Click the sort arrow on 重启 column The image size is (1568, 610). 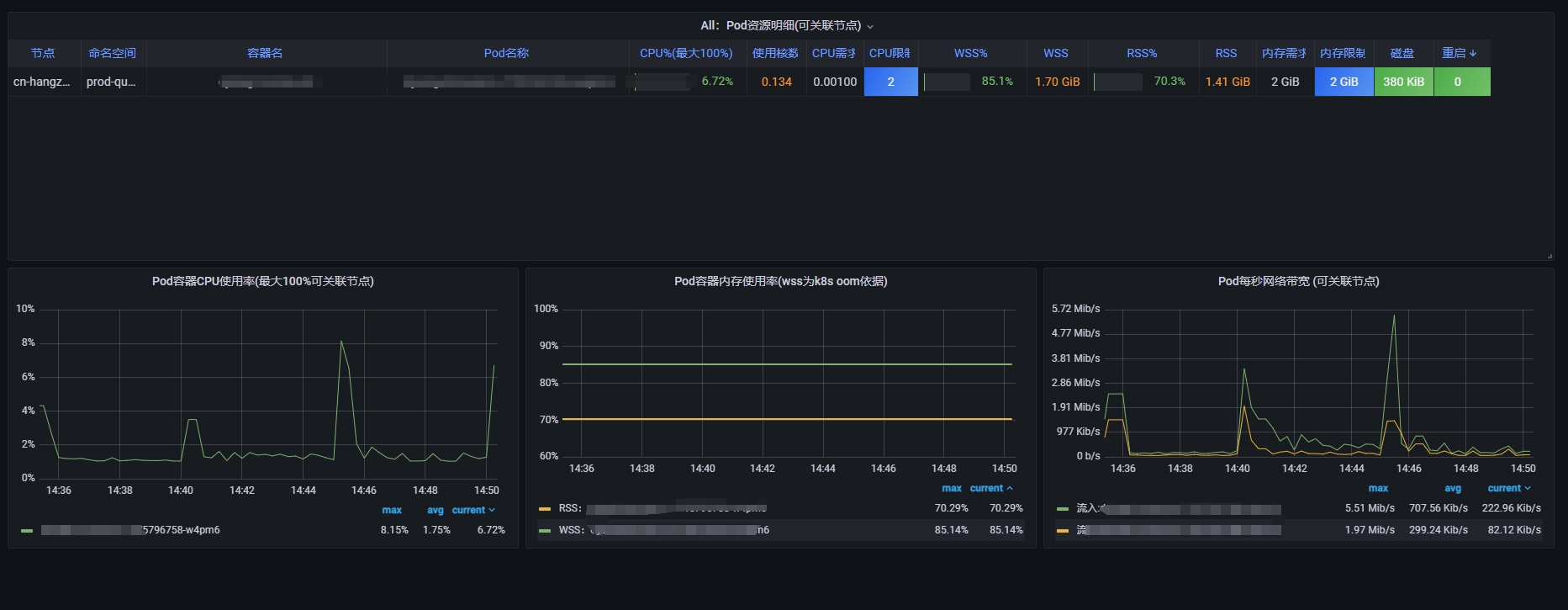pos(1472,53)
